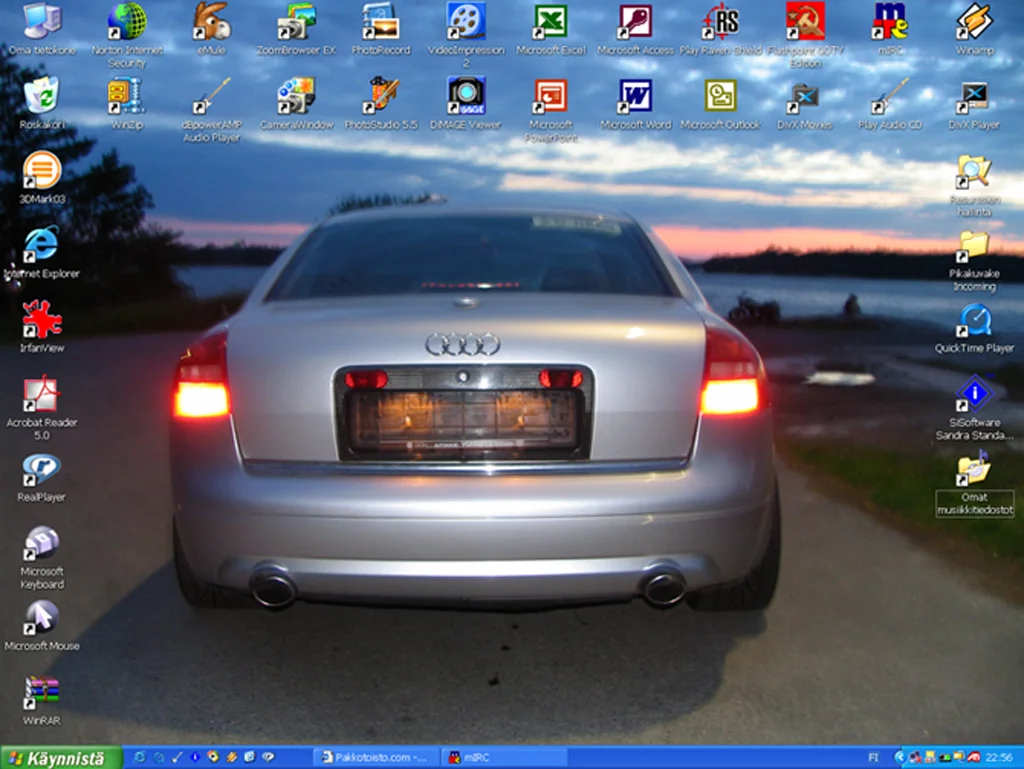The width and height of the screenshot is (1024, 769).
Task: Switch to the Pakkotoisto.com taskbar window
Action: point(374,758)
